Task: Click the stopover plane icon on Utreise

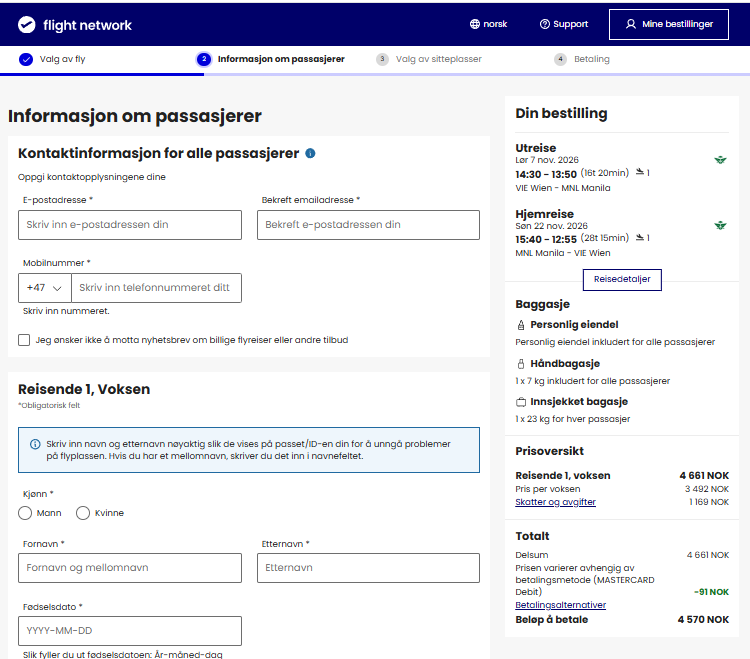Action: coord(640,172)
